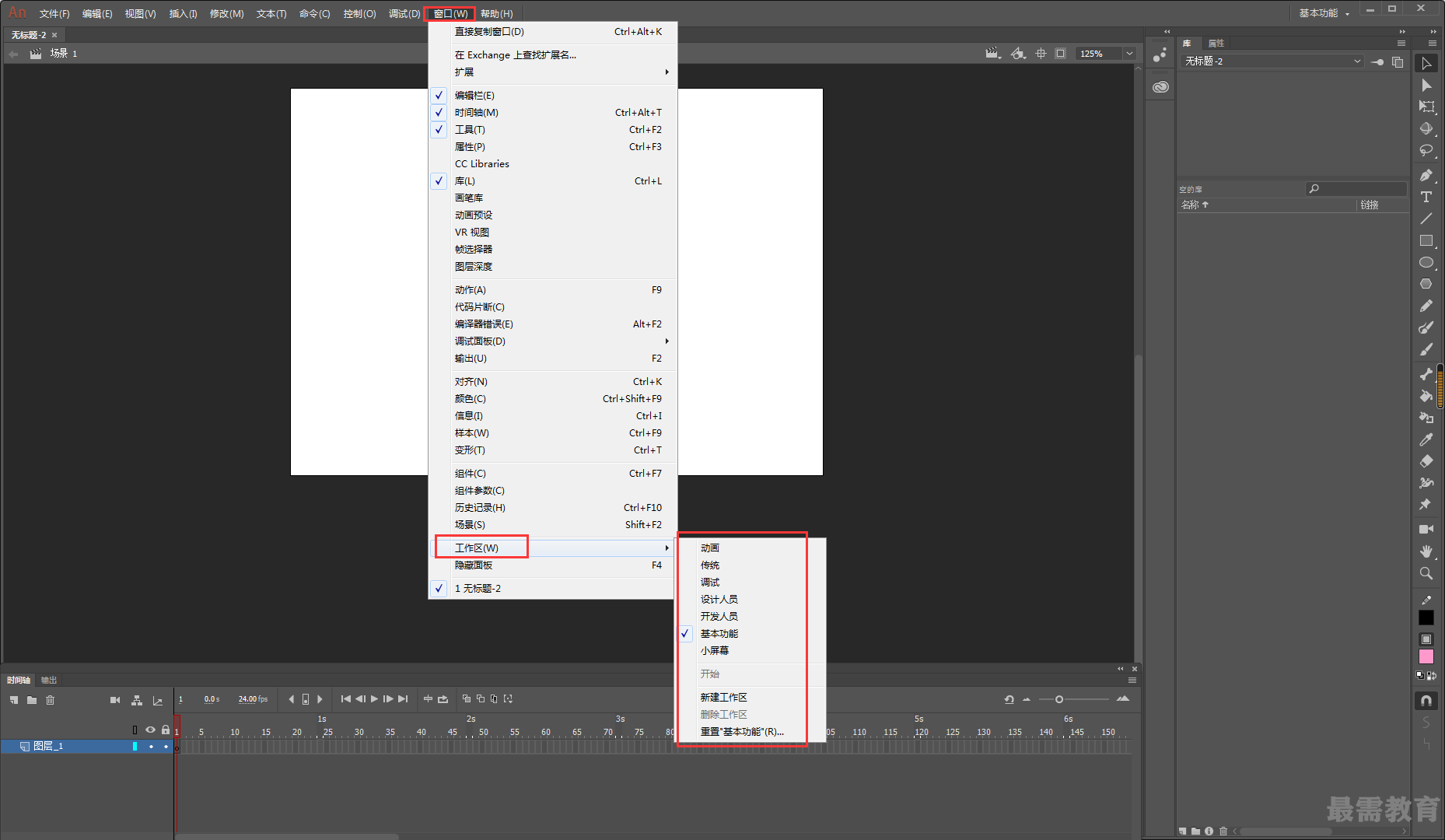Open the stage zoom 125% dropdown
This screenshot has width=1445, height=840.
click(x=1129, y=54)
